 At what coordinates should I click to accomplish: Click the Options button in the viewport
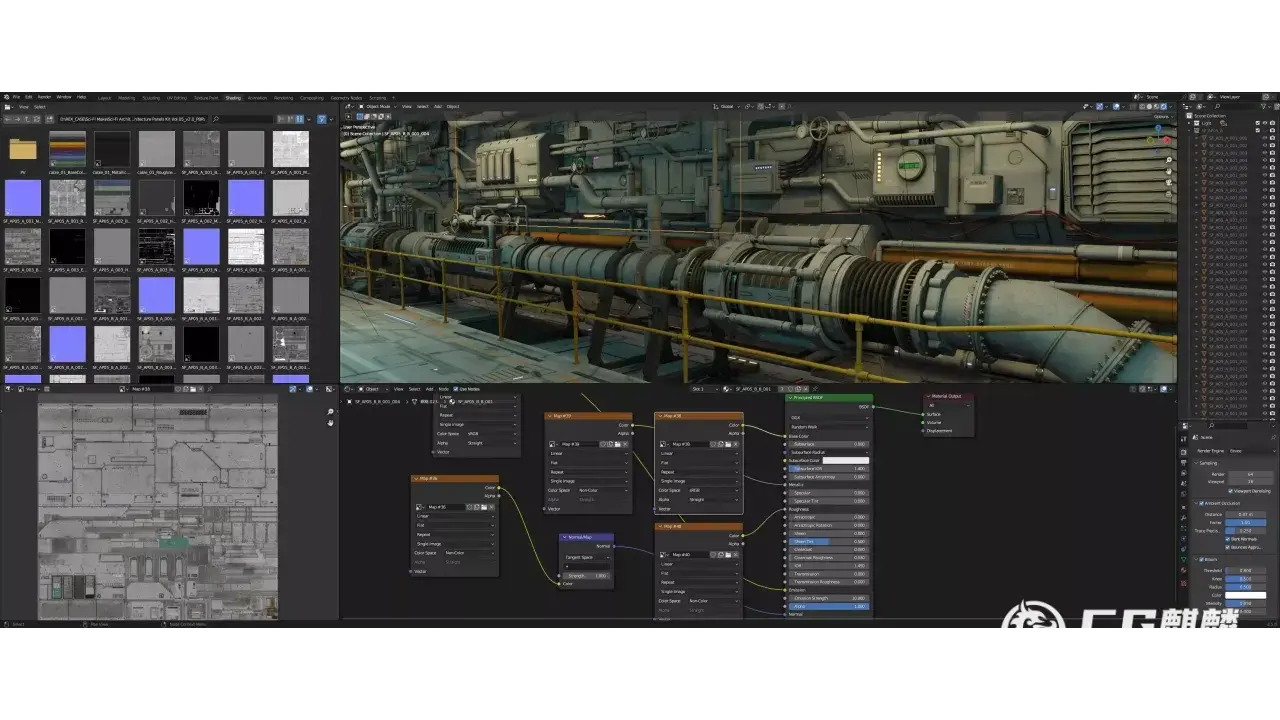(x=1160, y=116)
